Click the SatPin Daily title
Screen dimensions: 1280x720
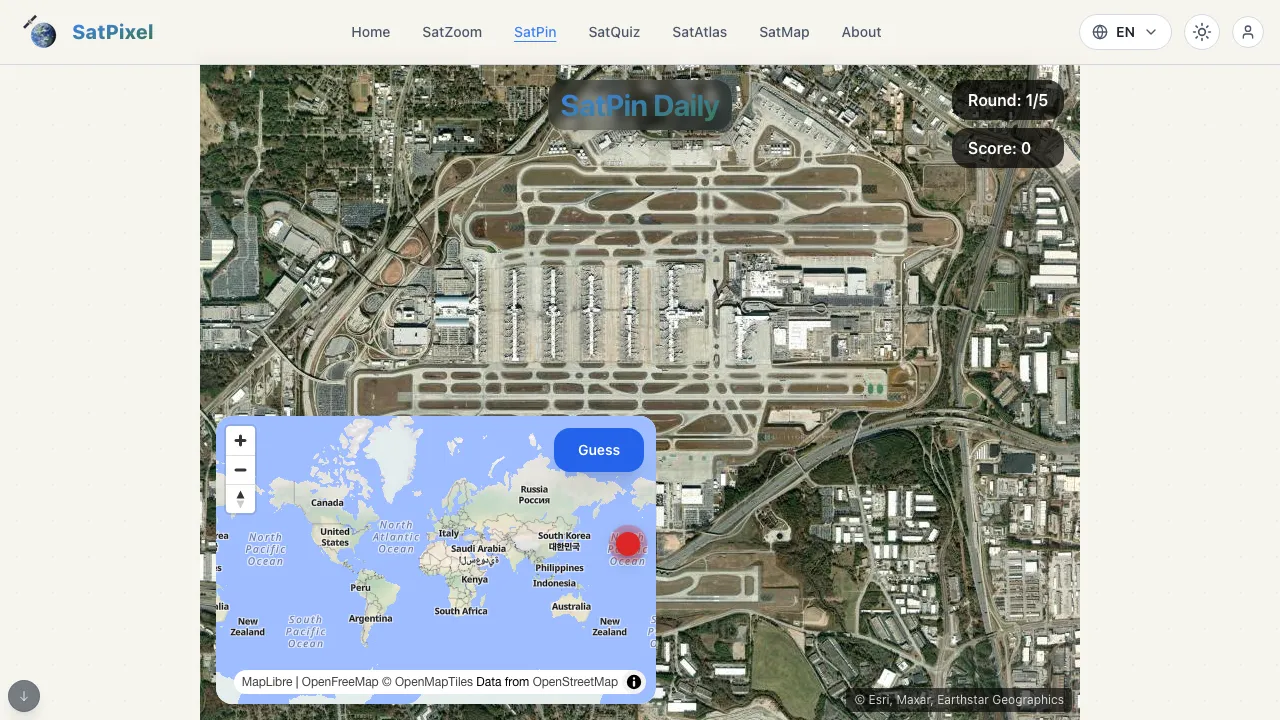pyautogui.click(x=640, y=105)
